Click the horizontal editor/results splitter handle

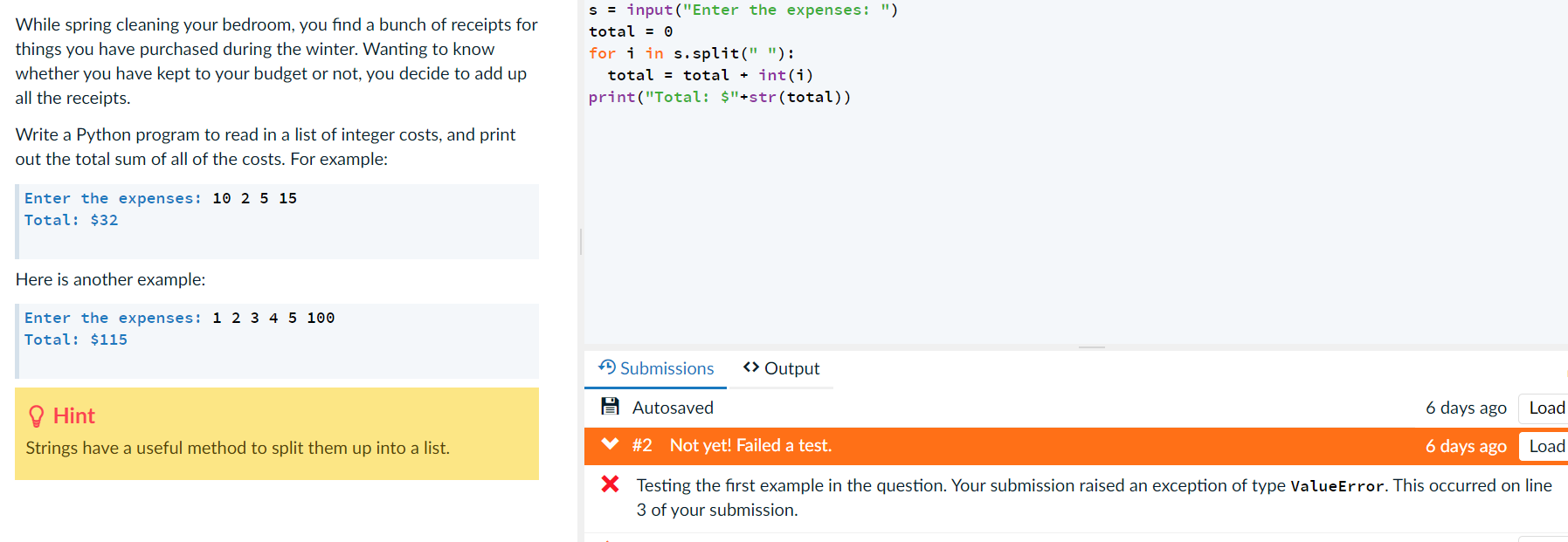click(x=1092, y=347)
